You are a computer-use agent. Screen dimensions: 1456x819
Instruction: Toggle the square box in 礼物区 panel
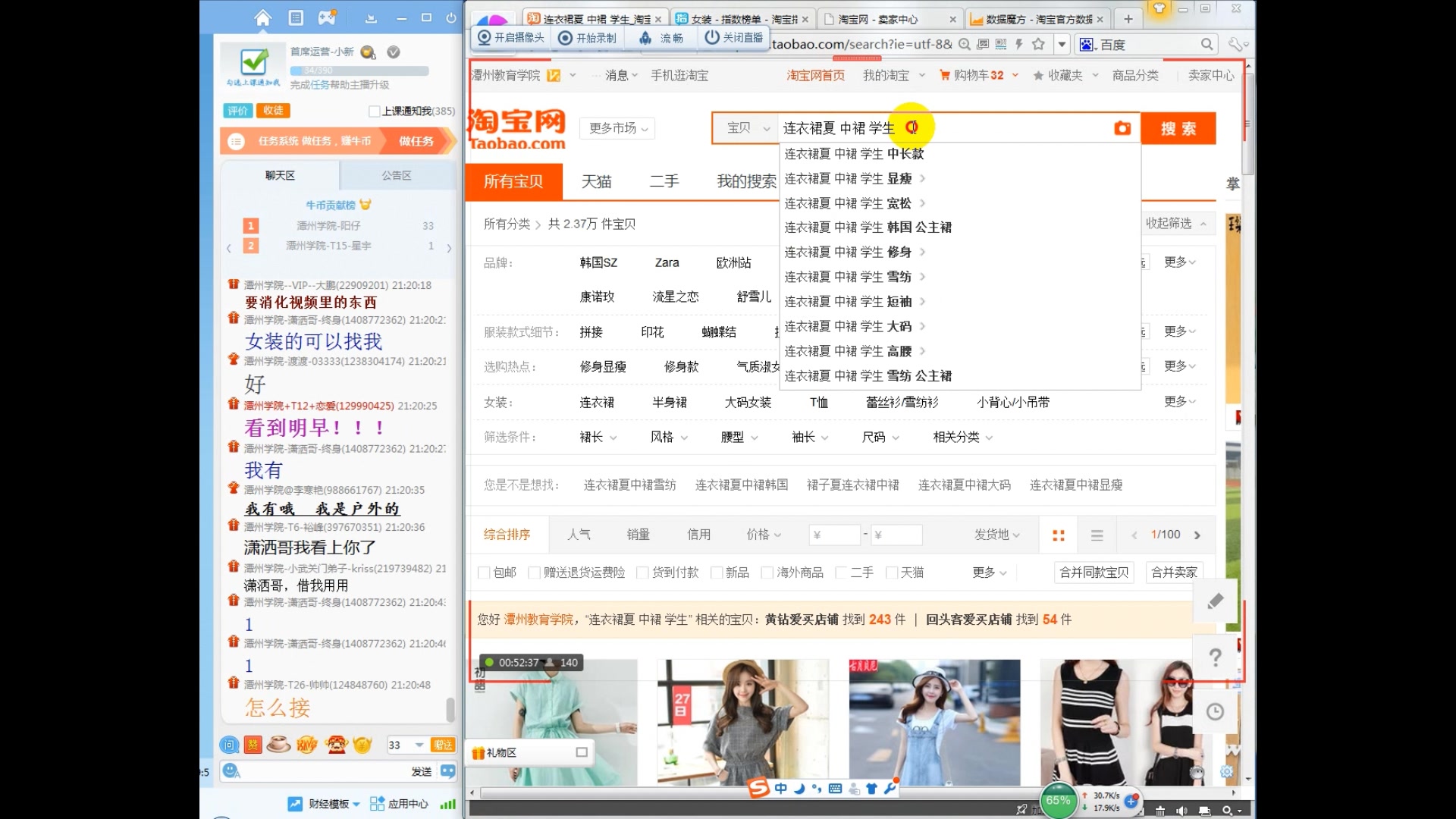coord(582,752)
